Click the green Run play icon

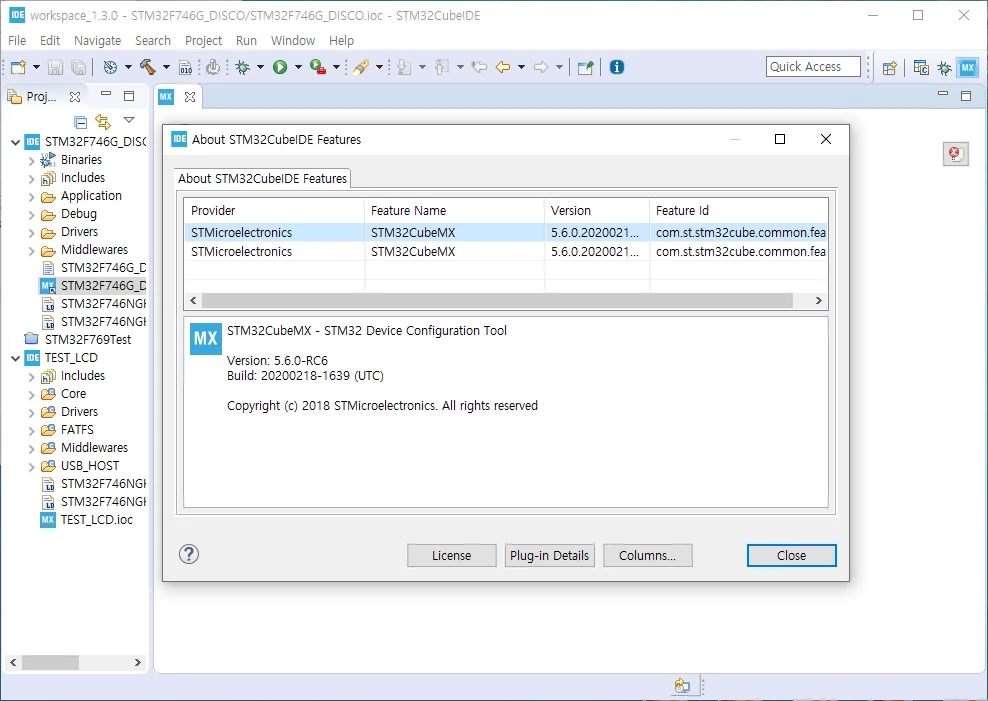point(280,67)
